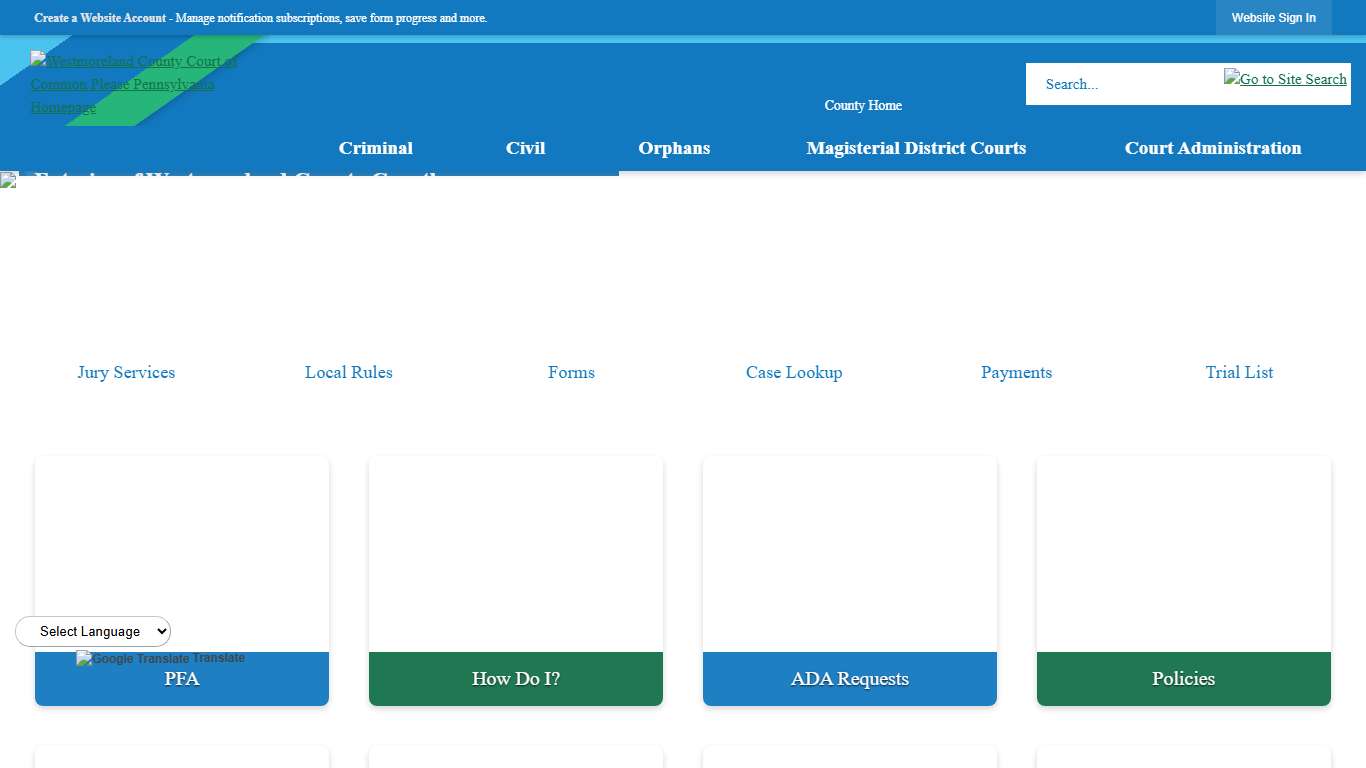1366x768 pixels.
Task: Open the Criminal navigation menu
Action: tap(376, 148)
